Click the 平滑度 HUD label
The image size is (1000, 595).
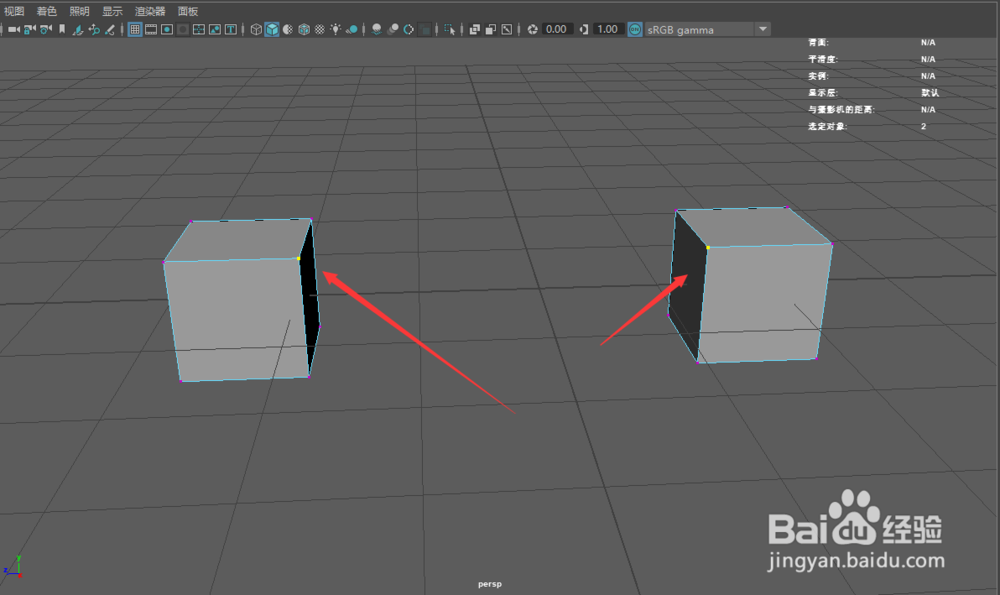823,59
